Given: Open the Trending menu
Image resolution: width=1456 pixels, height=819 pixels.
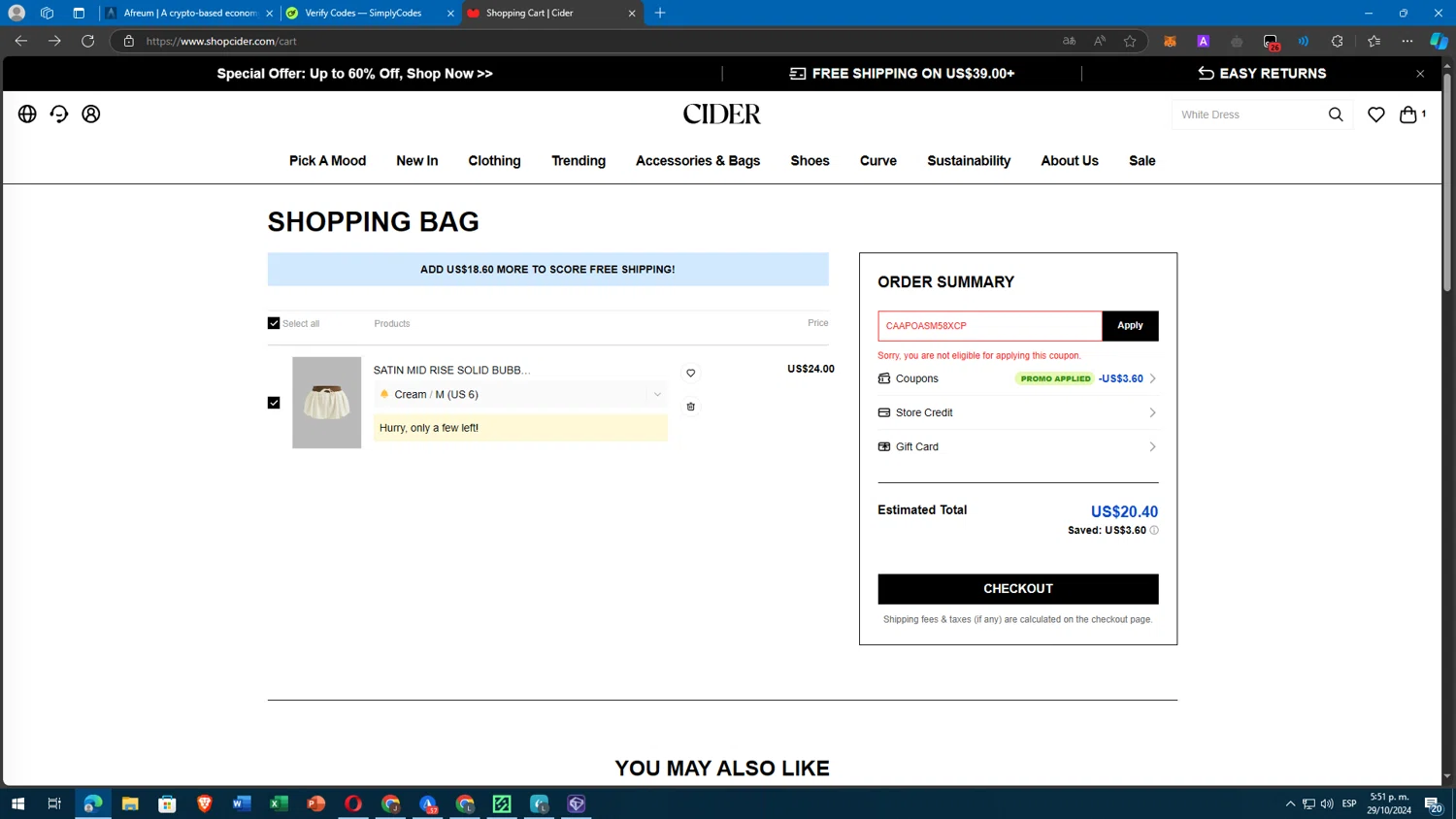Looking at the screenshot, I should (x=579, y=161).
